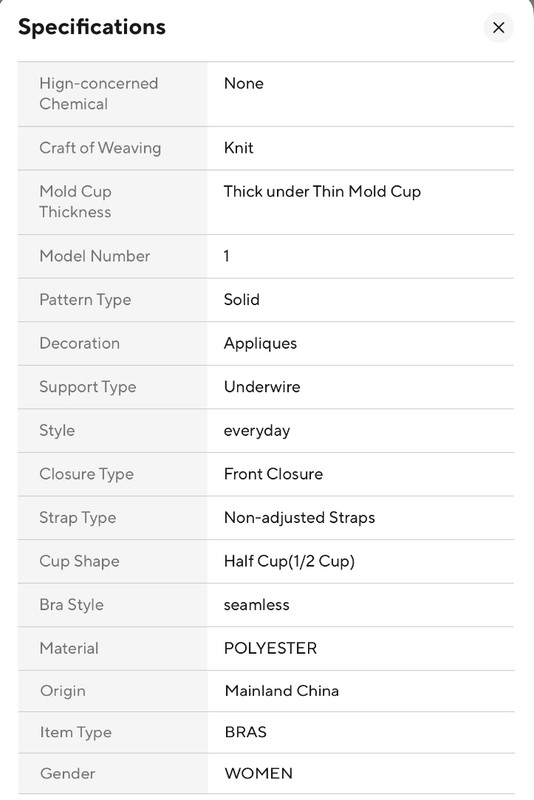Select the everyday style value

tap(257, 431)
